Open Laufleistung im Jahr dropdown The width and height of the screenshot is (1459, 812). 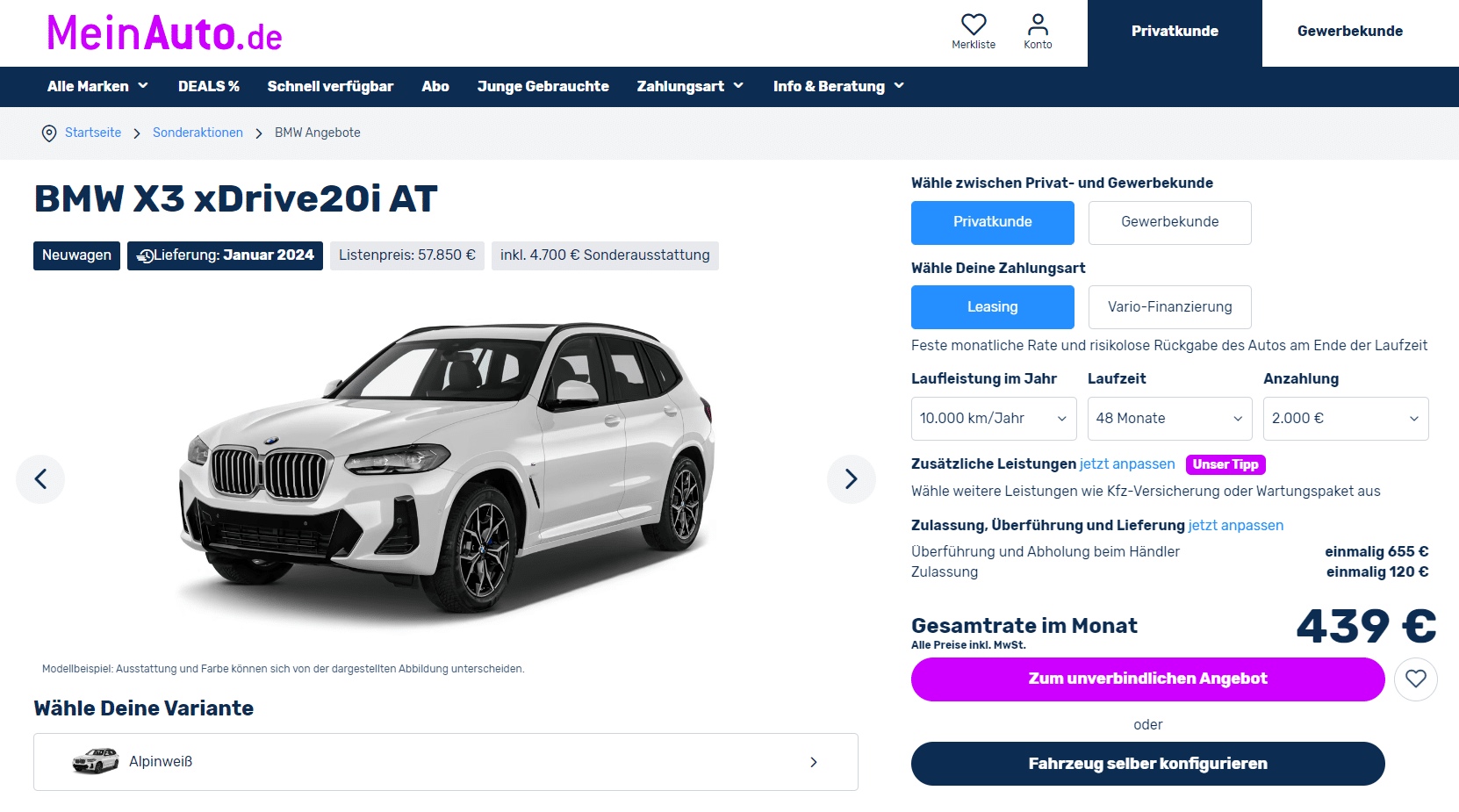(x=994, y=419)
